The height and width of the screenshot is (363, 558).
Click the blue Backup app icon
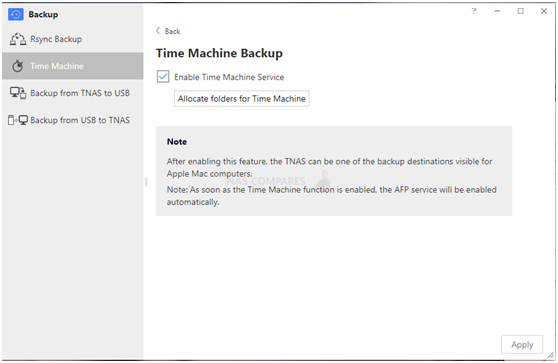pyautogui.click(x=16, y=14)
